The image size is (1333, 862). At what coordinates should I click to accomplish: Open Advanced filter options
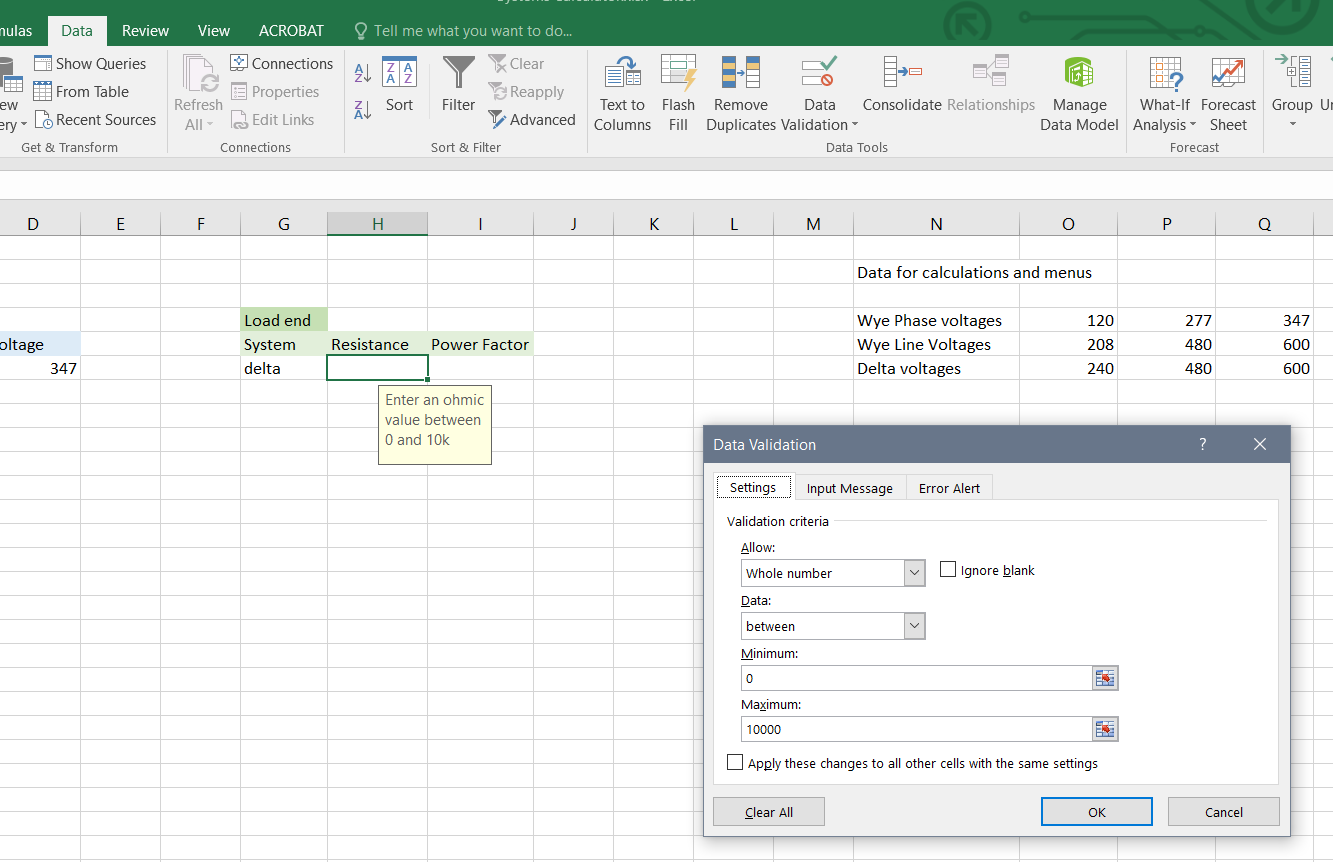click(x=532, y=119)
